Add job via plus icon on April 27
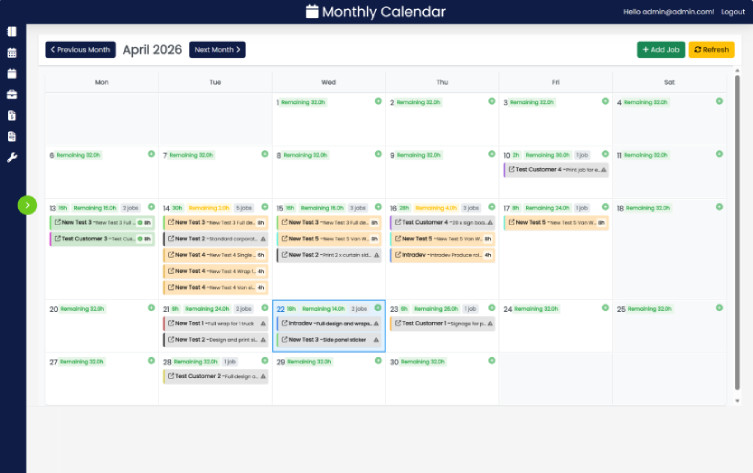 tap(151, 361)
